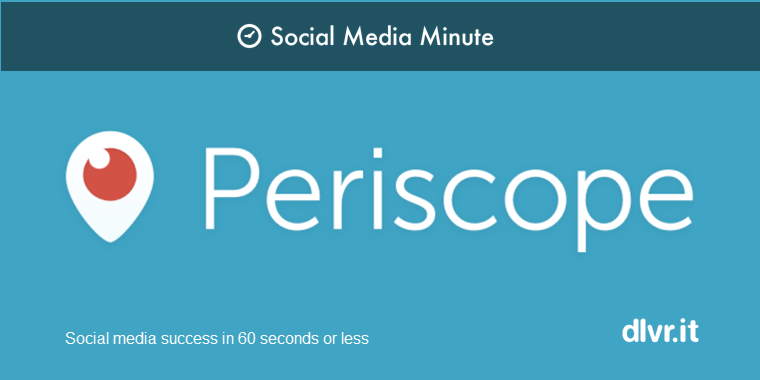Click the final letter e in Periscope

tap(665, 199)
